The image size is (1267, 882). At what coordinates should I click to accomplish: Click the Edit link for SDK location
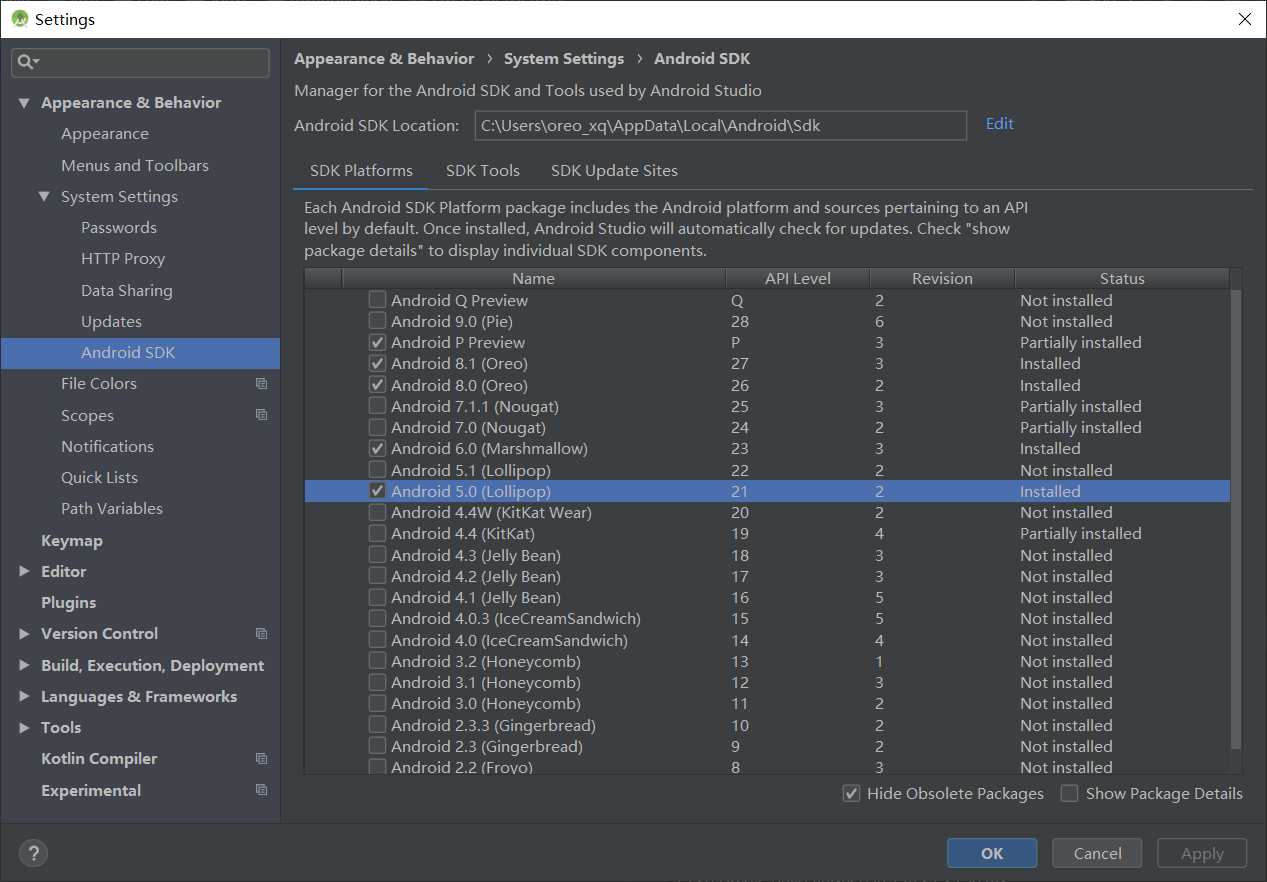999,124
